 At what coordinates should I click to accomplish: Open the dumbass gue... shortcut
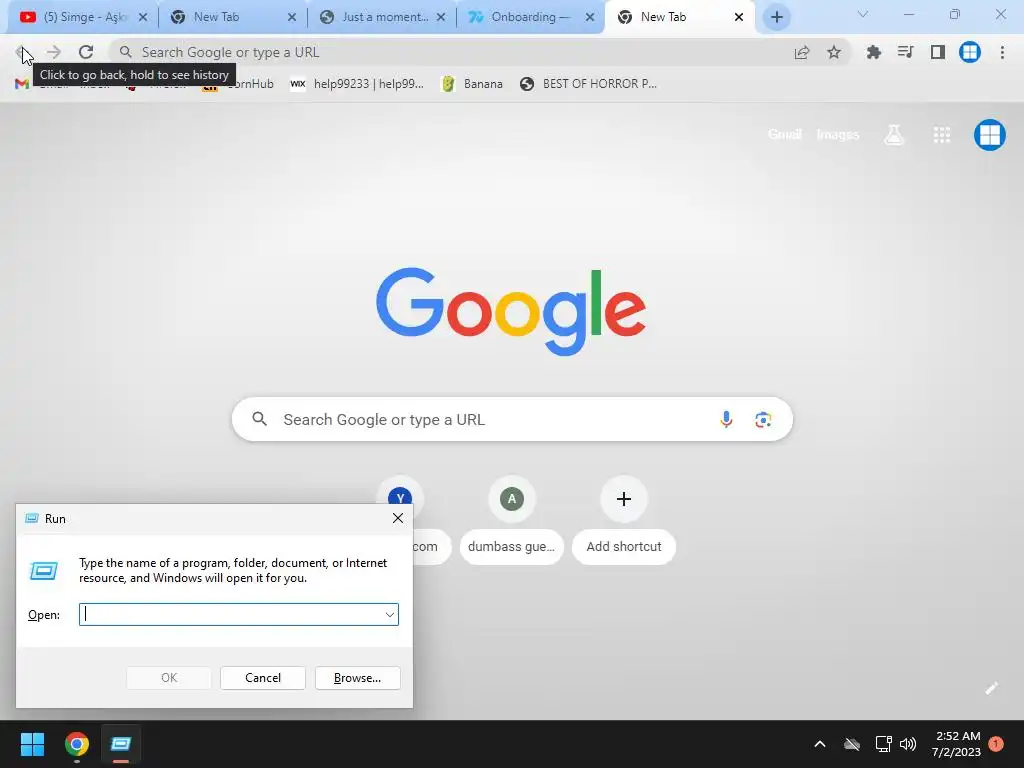point(511,520)
